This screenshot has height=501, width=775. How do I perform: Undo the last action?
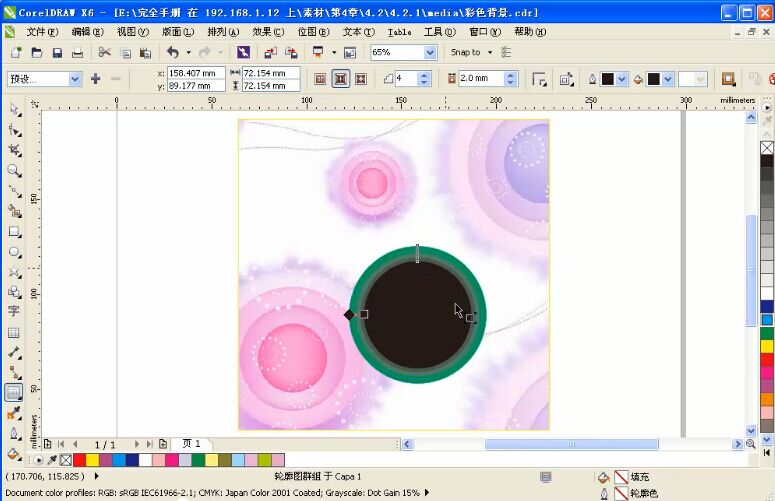[x=173, y=52]
